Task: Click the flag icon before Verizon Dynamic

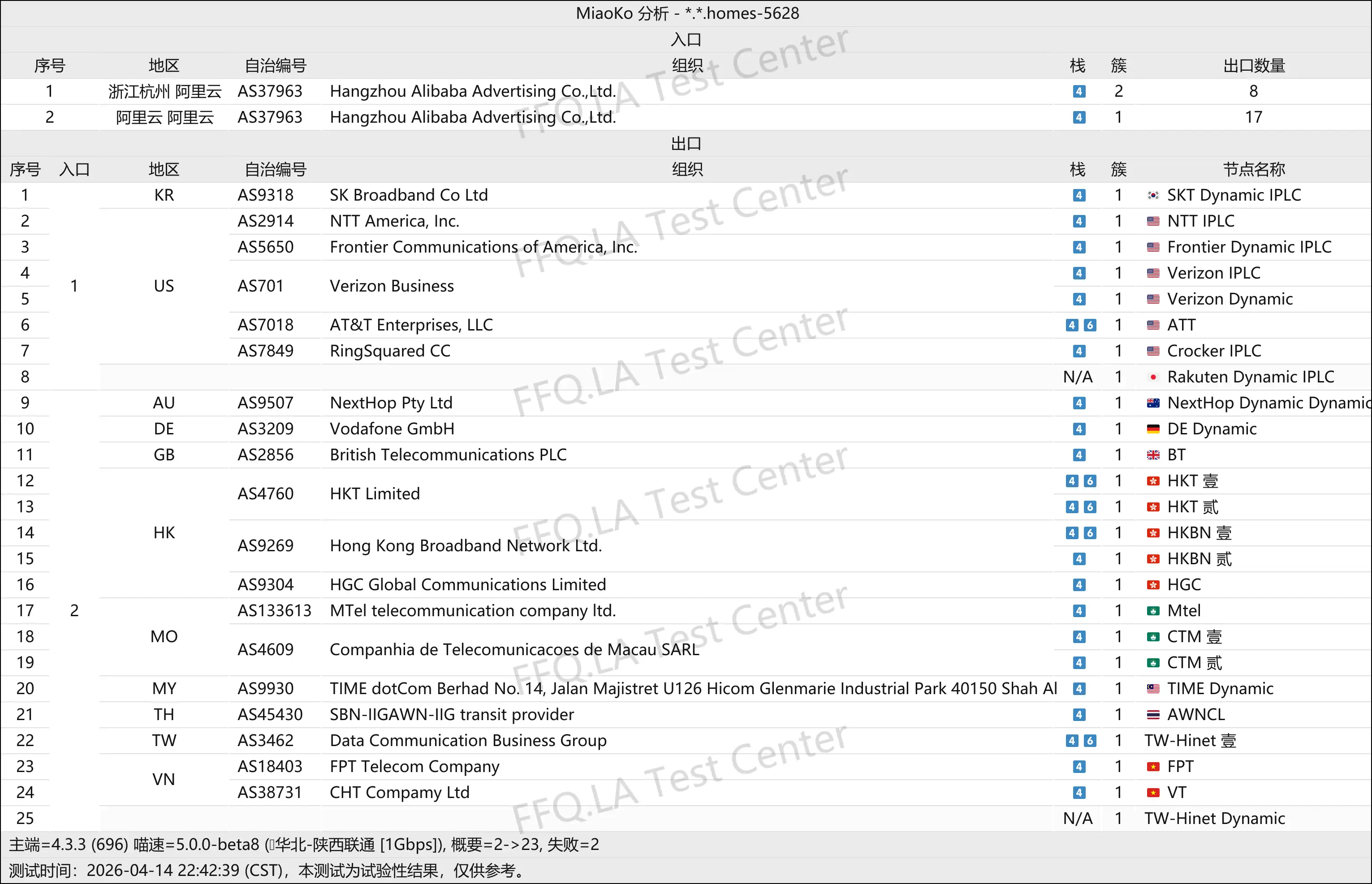Action: tap(1152, 299)
